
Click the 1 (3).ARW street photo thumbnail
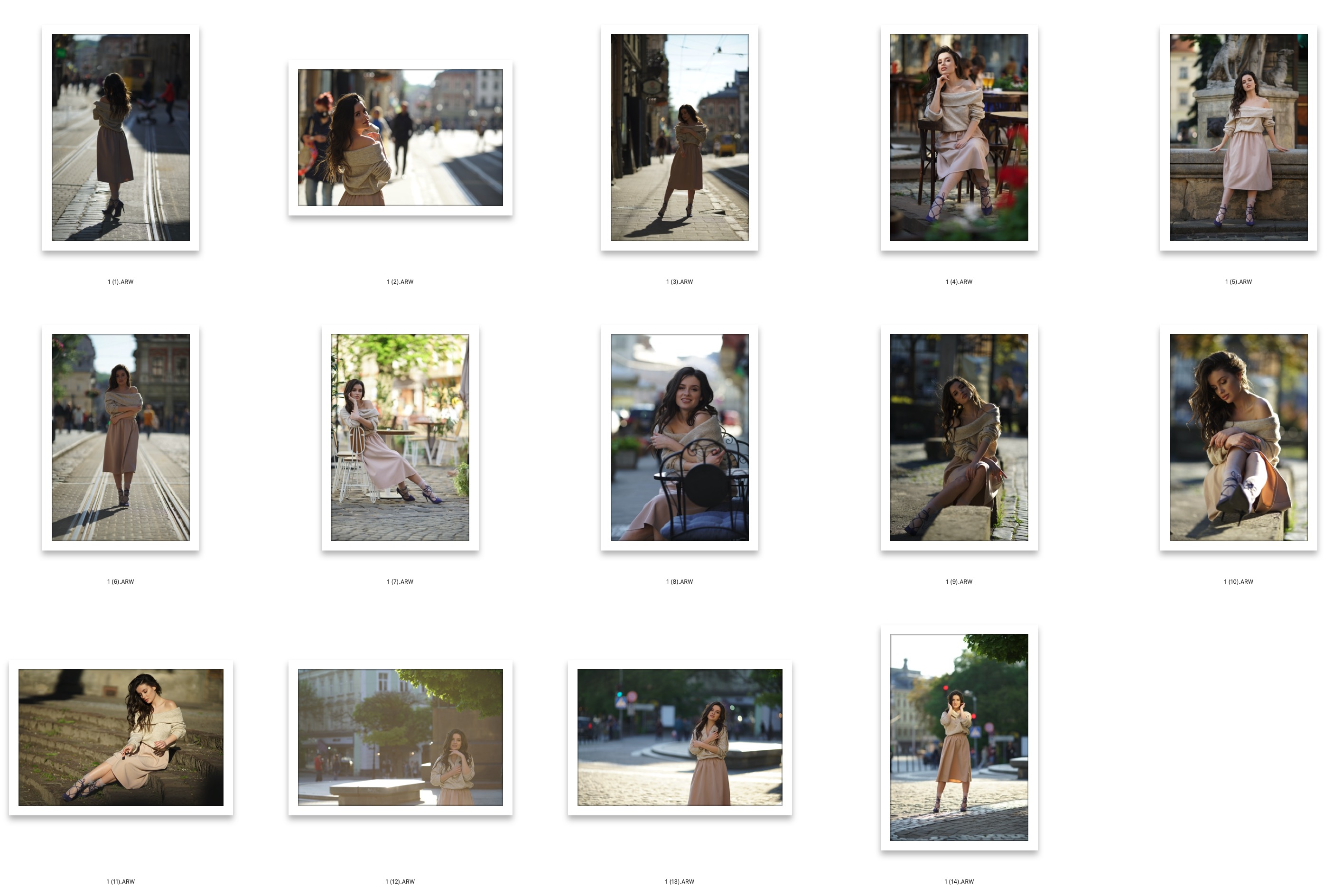point(680,137)
